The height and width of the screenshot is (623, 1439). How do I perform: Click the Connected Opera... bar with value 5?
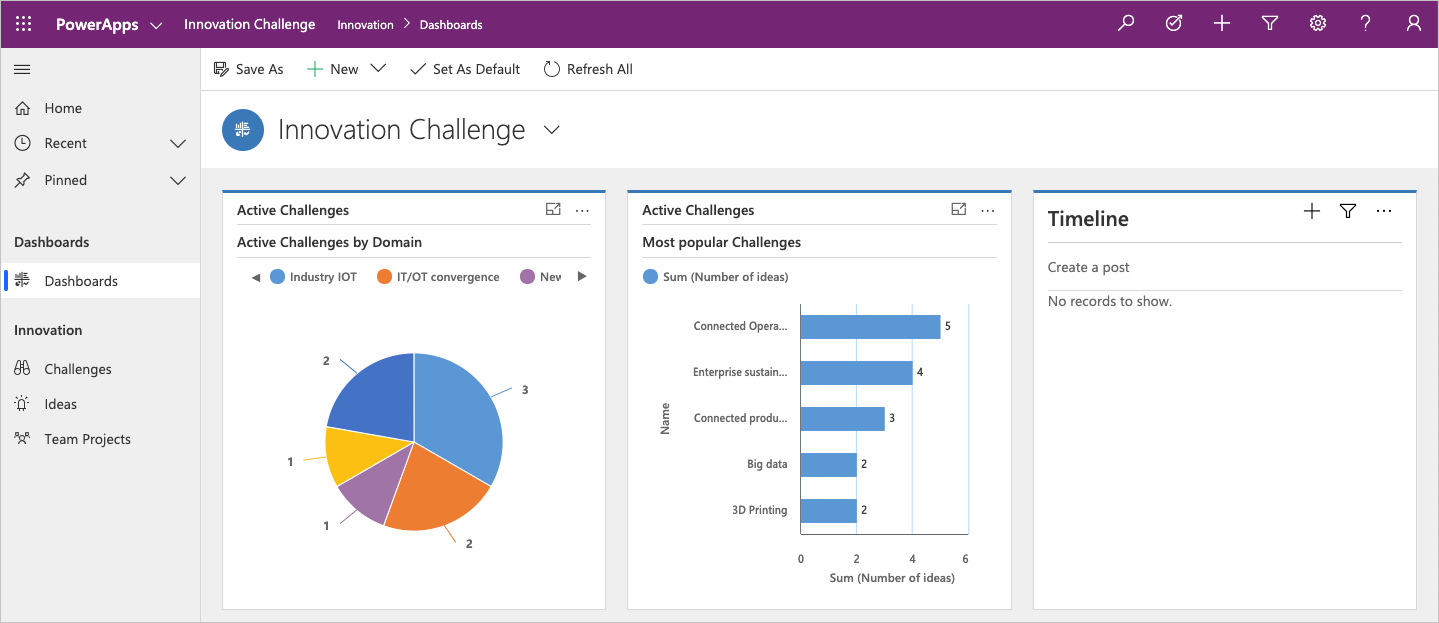coord(870,327)
